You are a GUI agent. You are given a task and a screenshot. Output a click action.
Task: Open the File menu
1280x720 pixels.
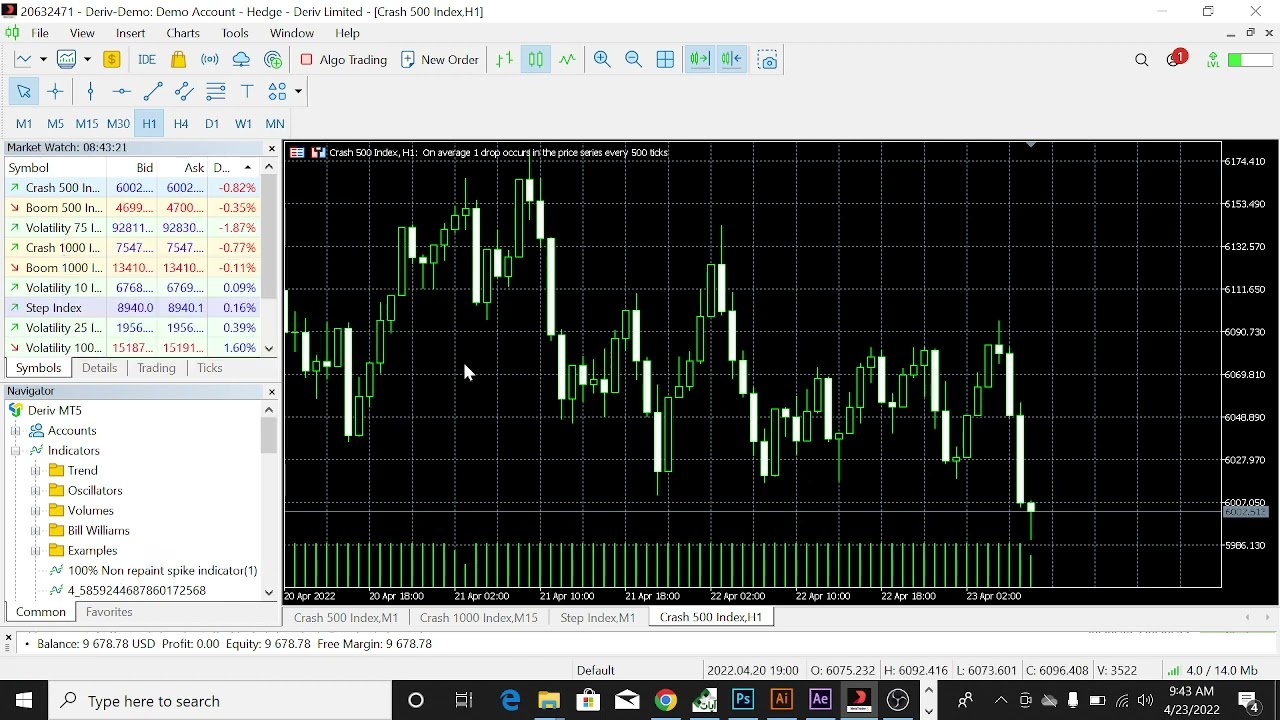tap(41, 33)
